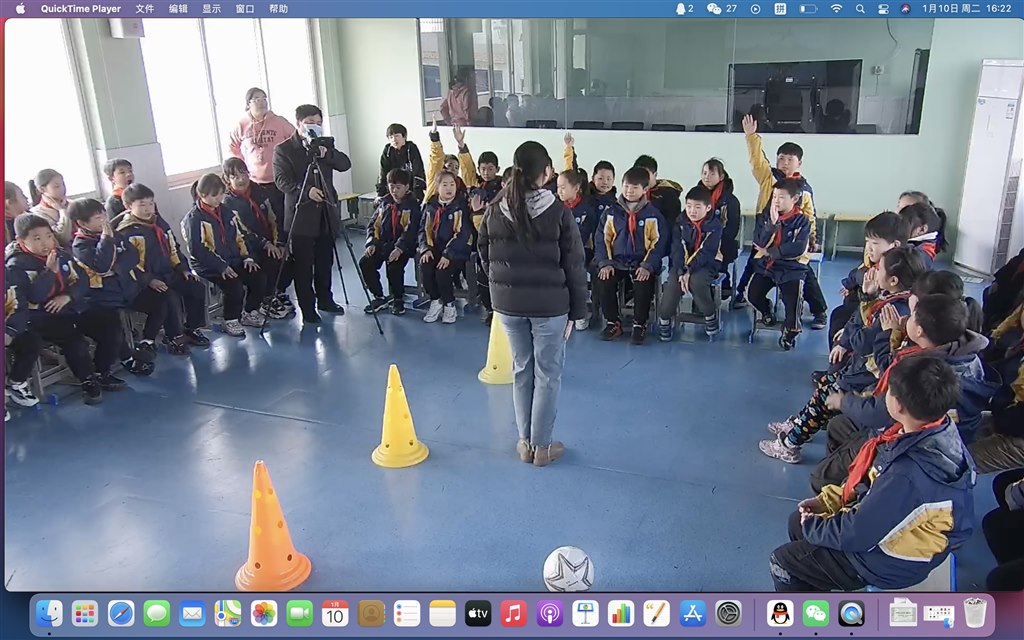Image resolution: width=1024 pixels, height=640 pixels.
Task: Launch Safari from the Dock
Action: tap(121, 614)
